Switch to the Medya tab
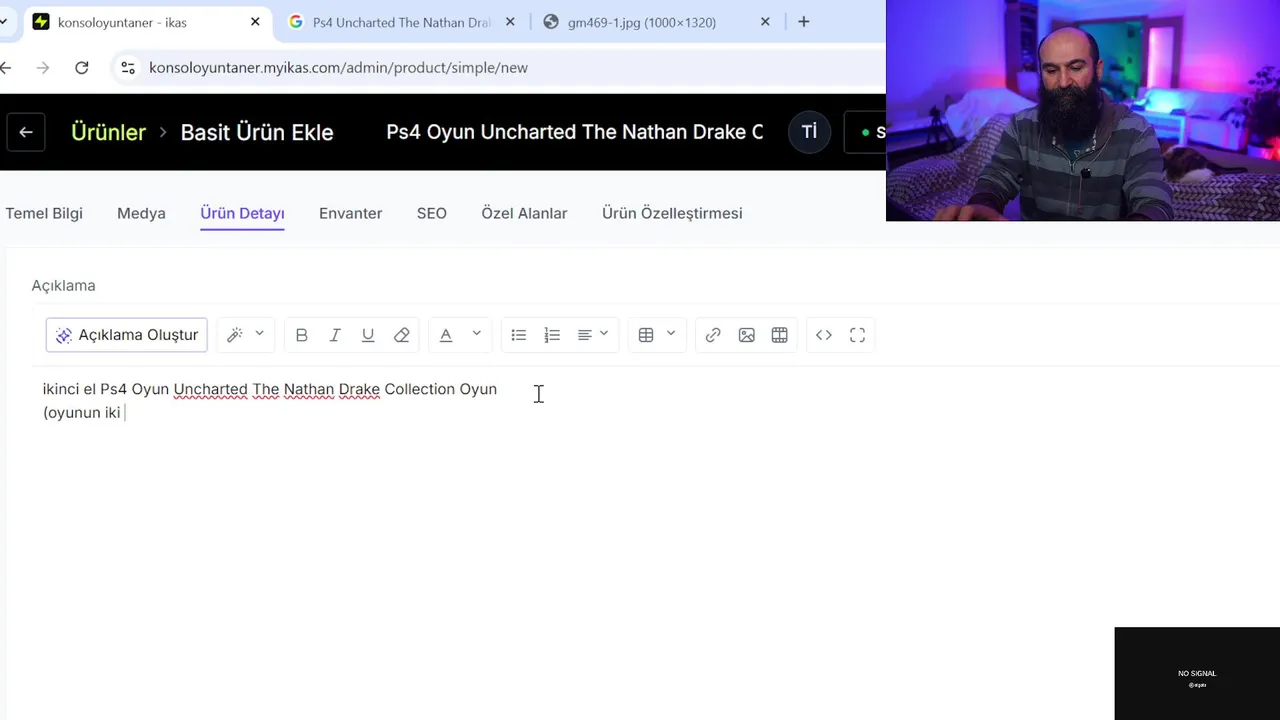Screen dimensions: 1280x720 pos(141,213)
